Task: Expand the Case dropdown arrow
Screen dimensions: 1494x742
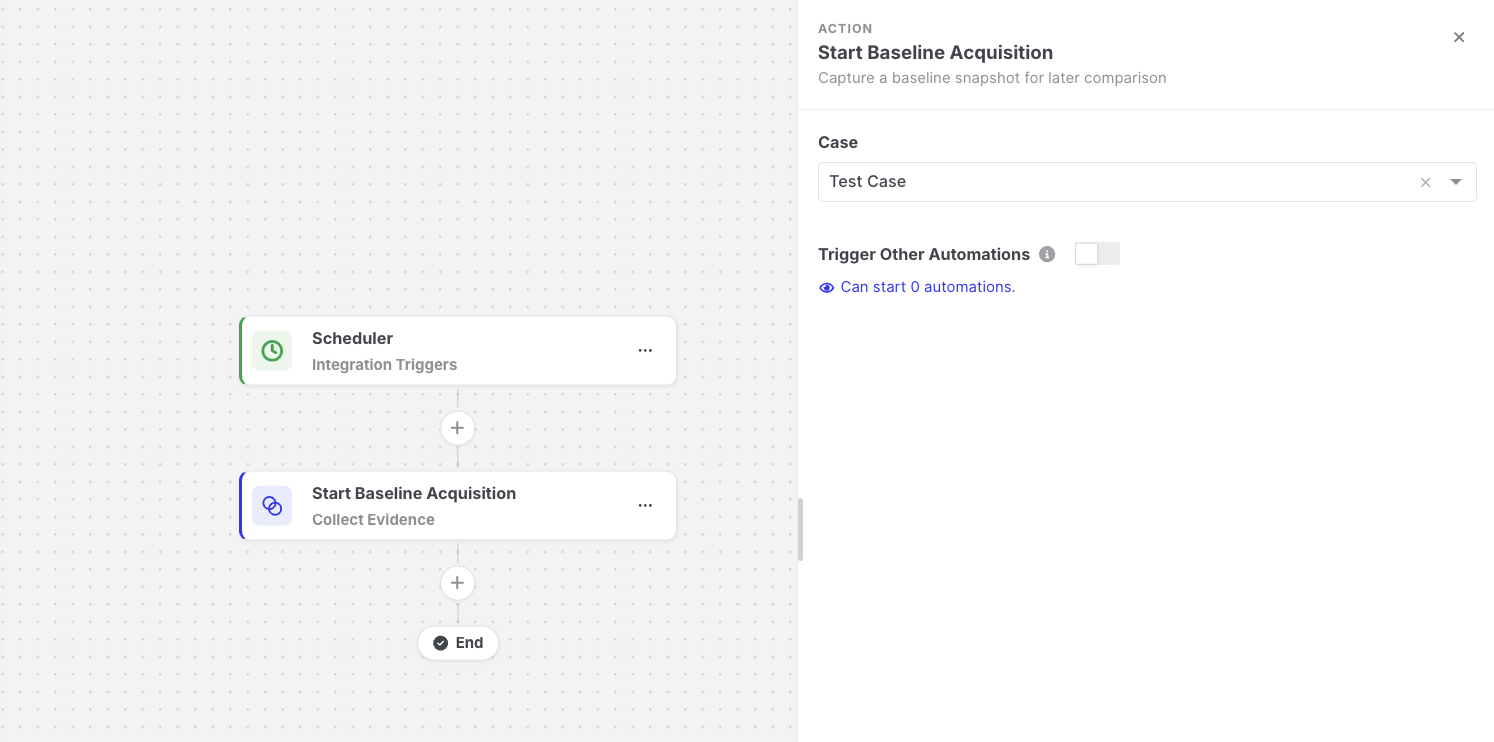Action: coord(1456,182)
